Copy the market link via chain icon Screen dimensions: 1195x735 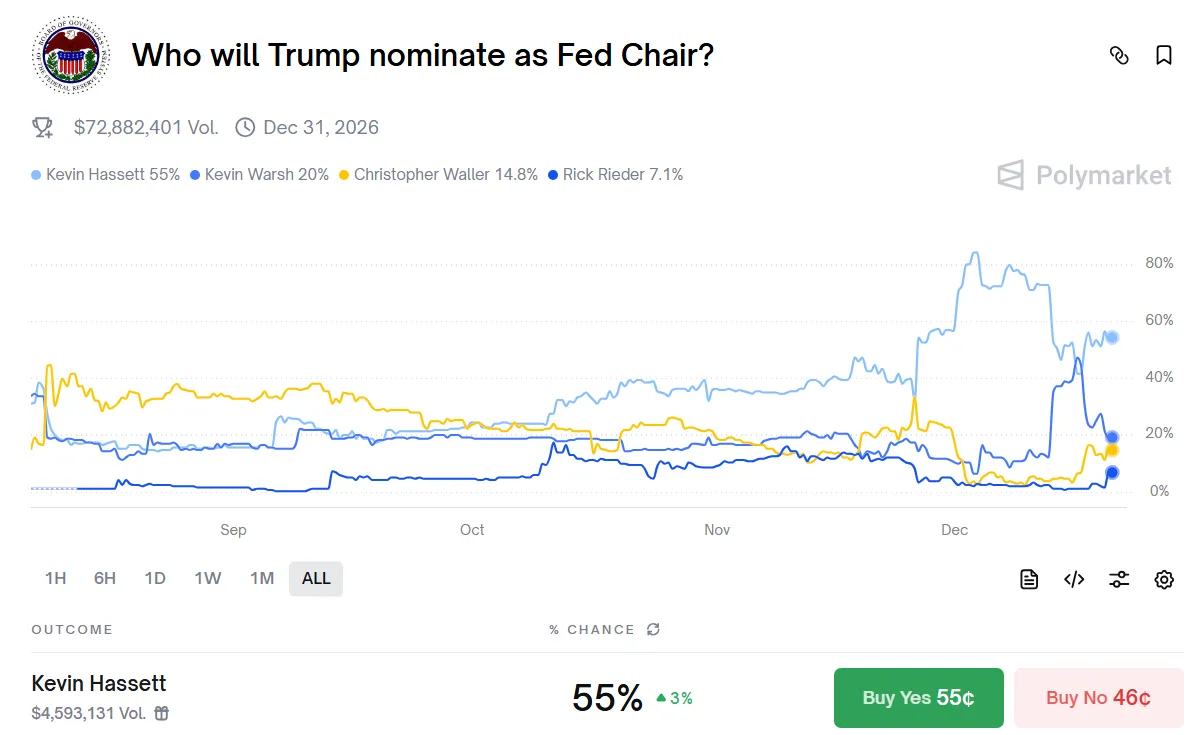click(x=1119, y=56)
